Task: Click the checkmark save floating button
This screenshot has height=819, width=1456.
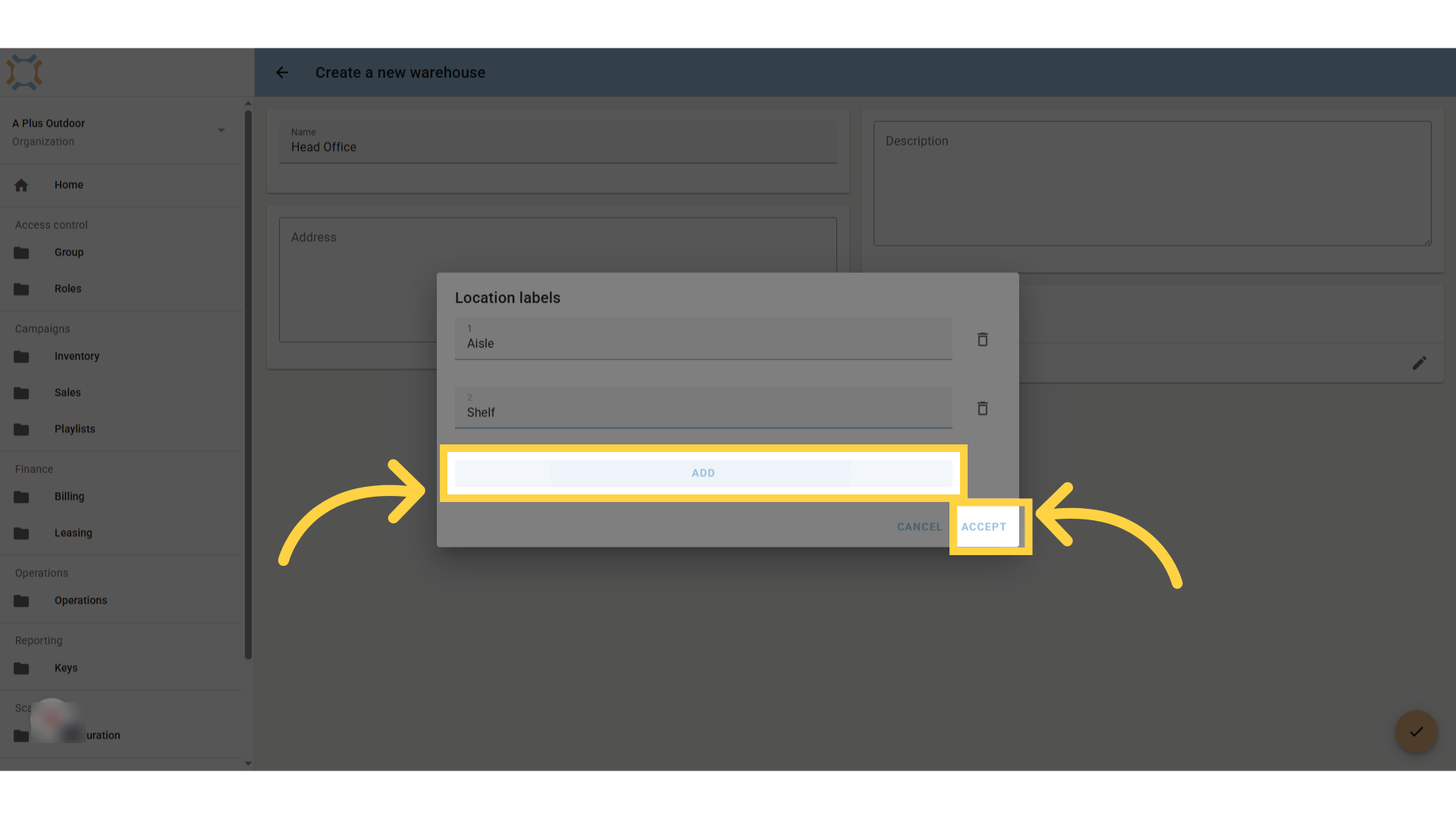Action: click(x=1416, y=732)
